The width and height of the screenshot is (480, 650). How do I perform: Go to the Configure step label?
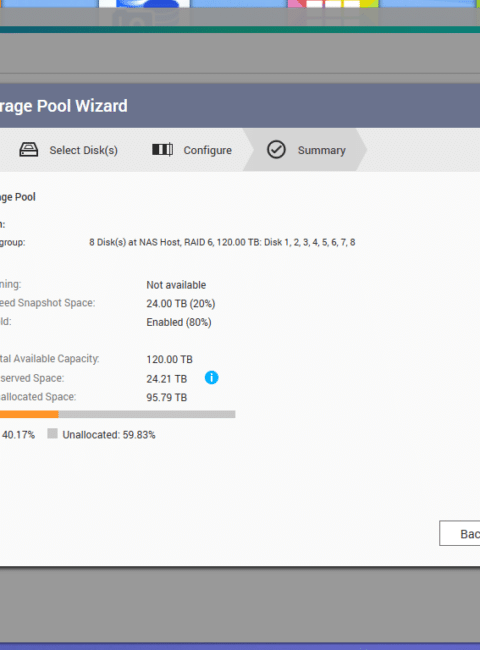(x=208, y=150)
